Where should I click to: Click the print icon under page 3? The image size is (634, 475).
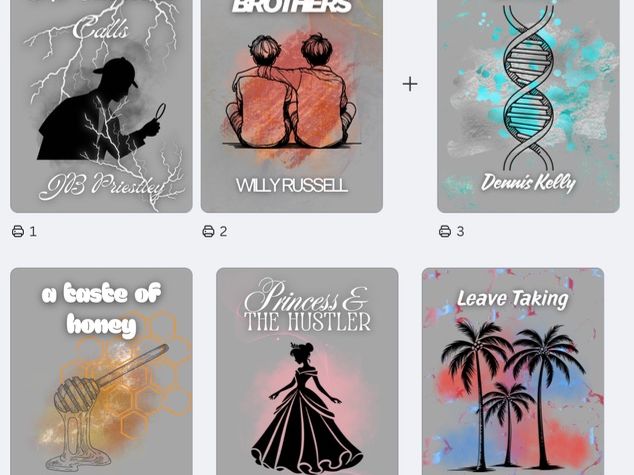coord(445,231)
